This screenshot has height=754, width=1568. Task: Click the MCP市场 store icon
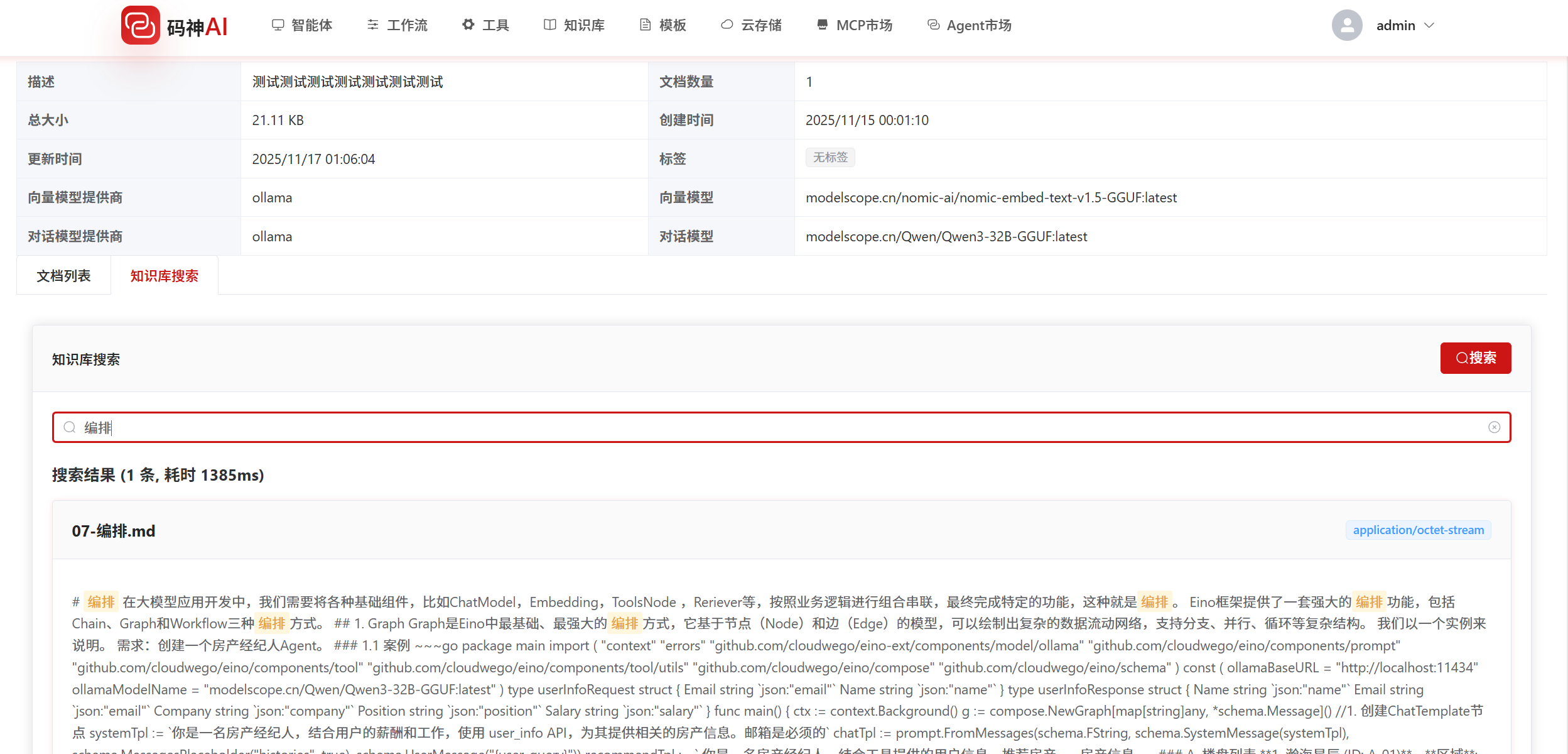[822, 25]
